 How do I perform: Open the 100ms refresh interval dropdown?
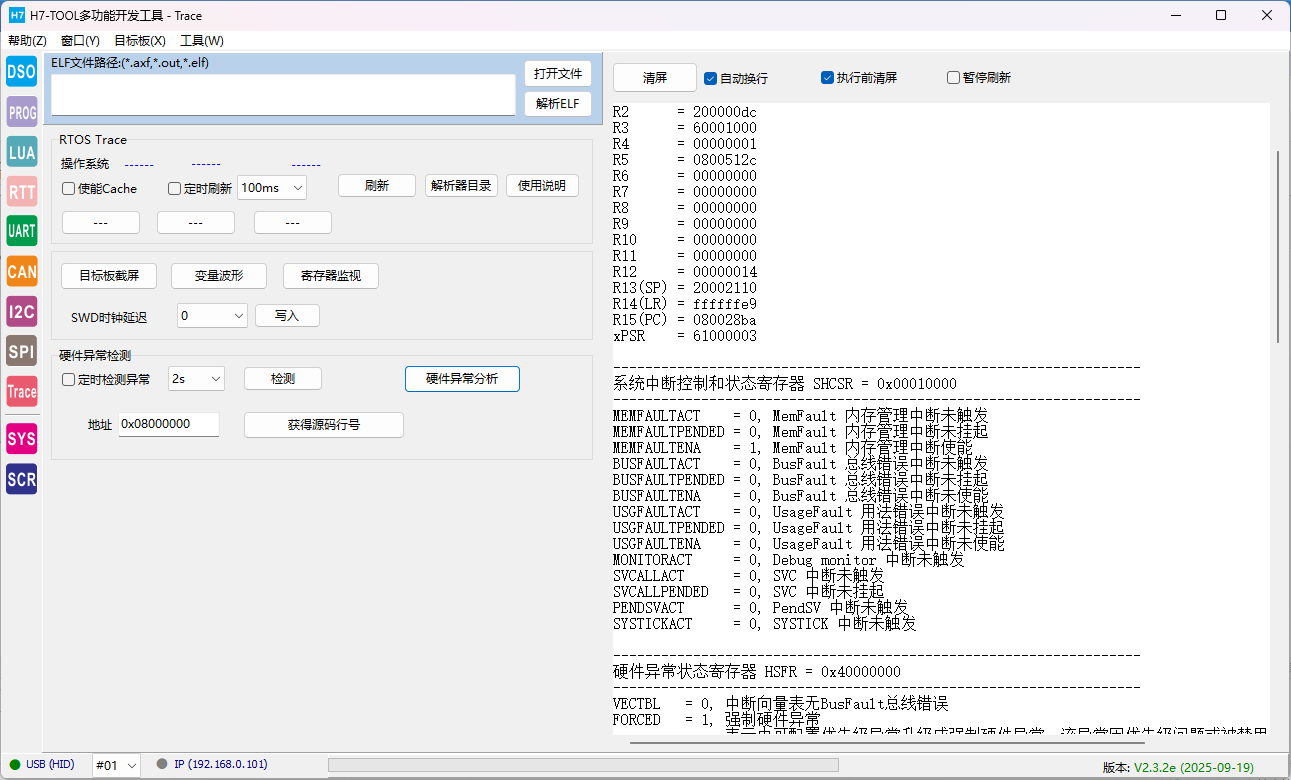pyautogui.click(x=272, y=188)
